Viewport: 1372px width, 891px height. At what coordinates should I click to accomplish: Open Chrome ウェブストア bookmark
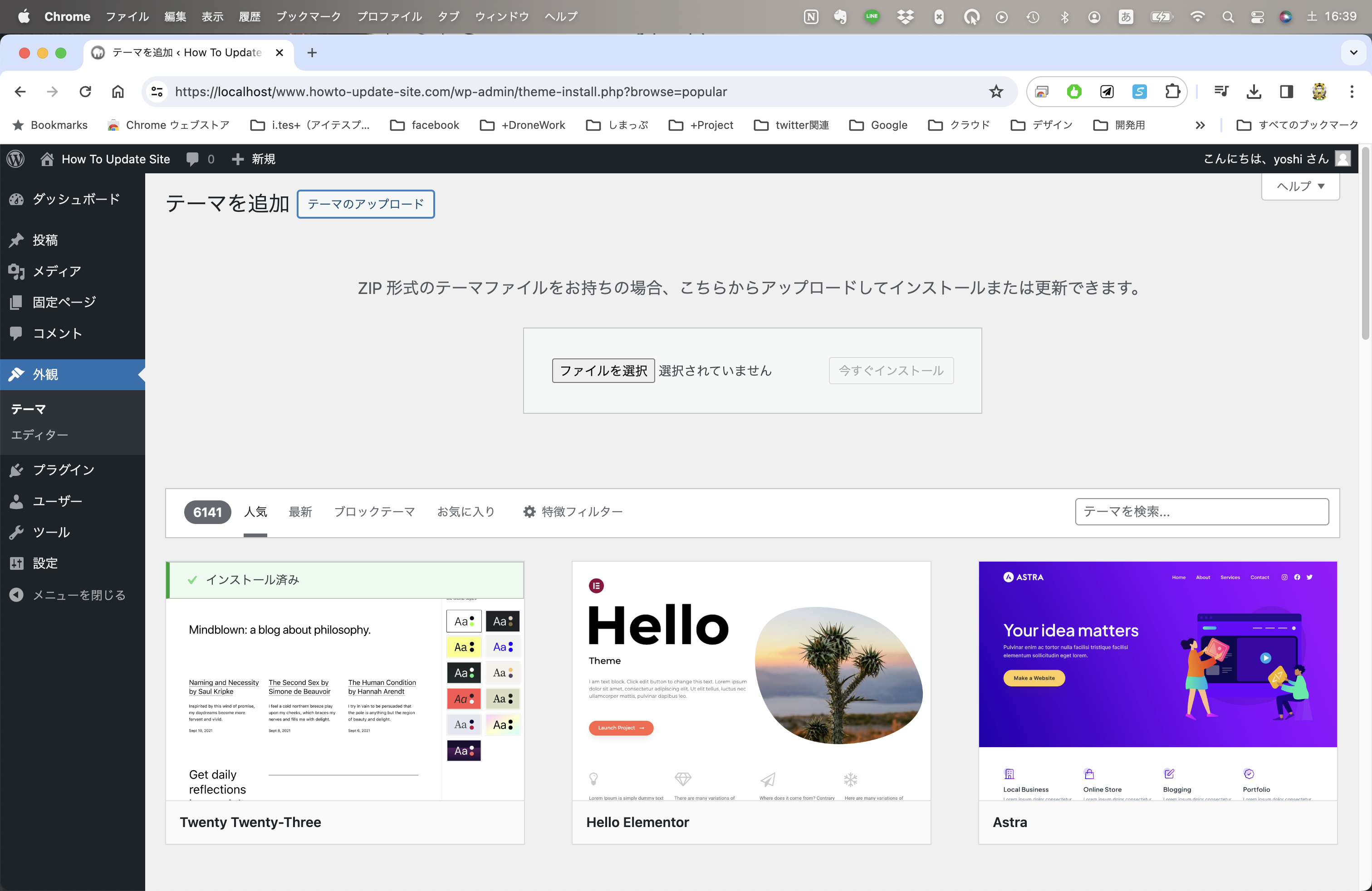[x=168, y=125]
